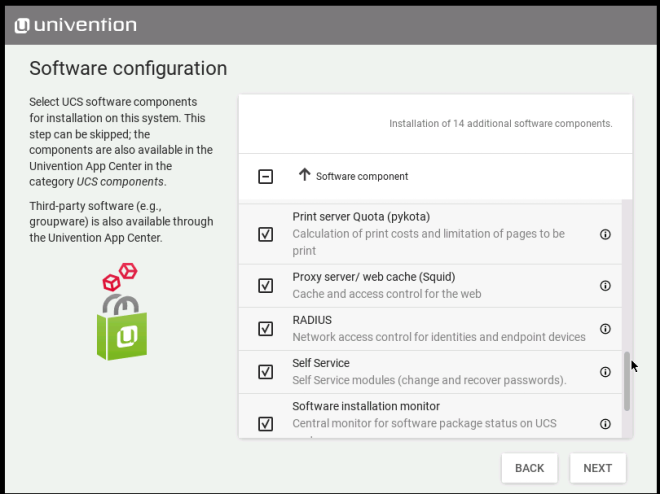The image size is (660, 494).
Task: Open info for Print server Quota (pykota)
Action: (x=605, y=234)
